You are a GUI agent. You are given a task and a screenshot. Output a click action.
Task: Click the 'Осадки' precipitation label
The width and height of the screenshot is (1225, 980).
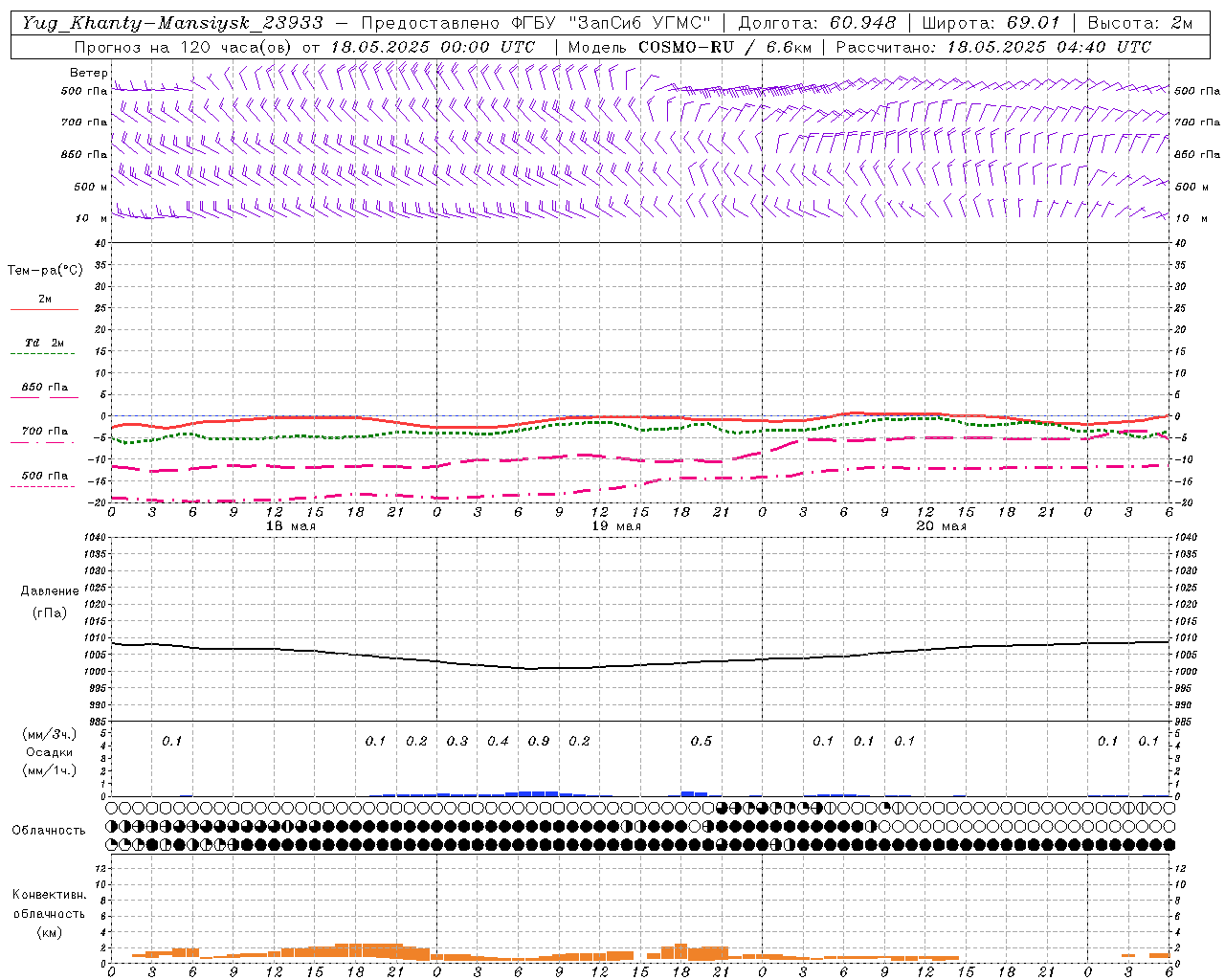(x=49, y=752)
